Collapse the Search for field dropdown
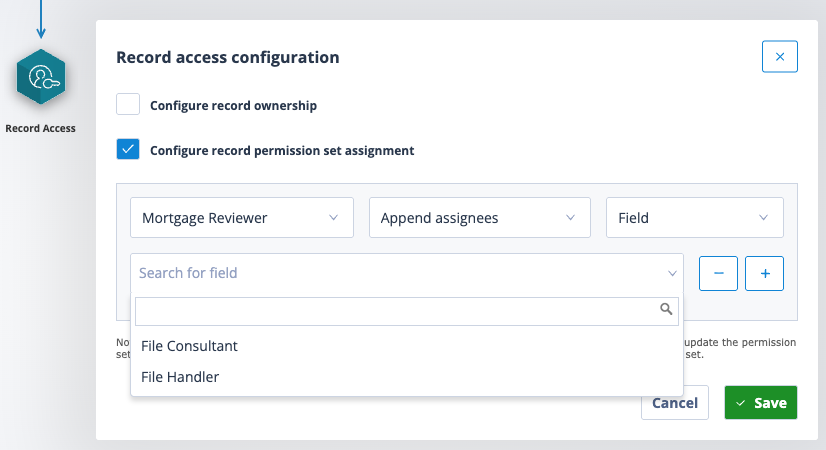Image resolution: width=826 pixels, height=450 pixels. (x=407, y=273)
